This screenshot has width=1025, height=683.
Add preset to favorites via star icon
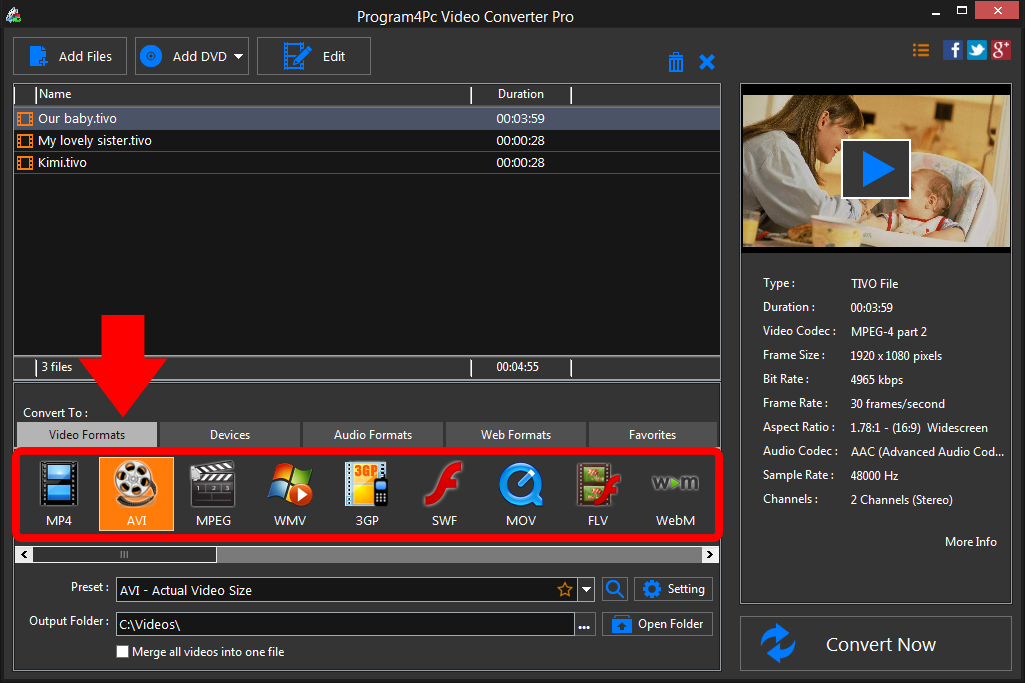565,590
